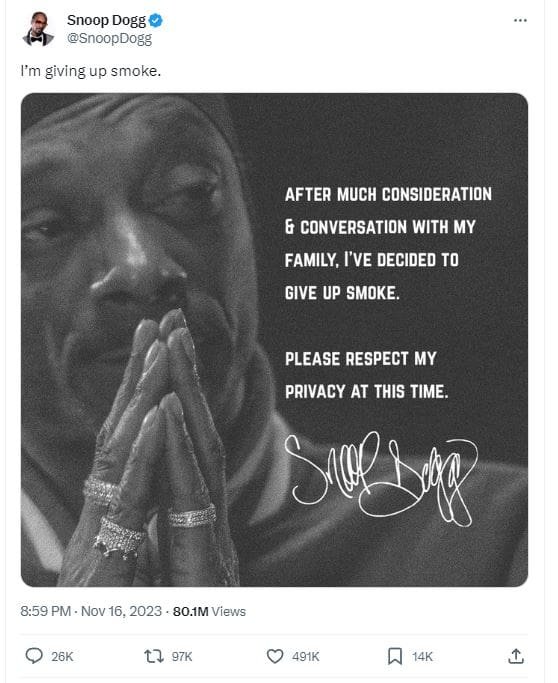This screenshot has width=558, height=683.
Task: Click the reply speech bubble icon
Action: point(34,656)
